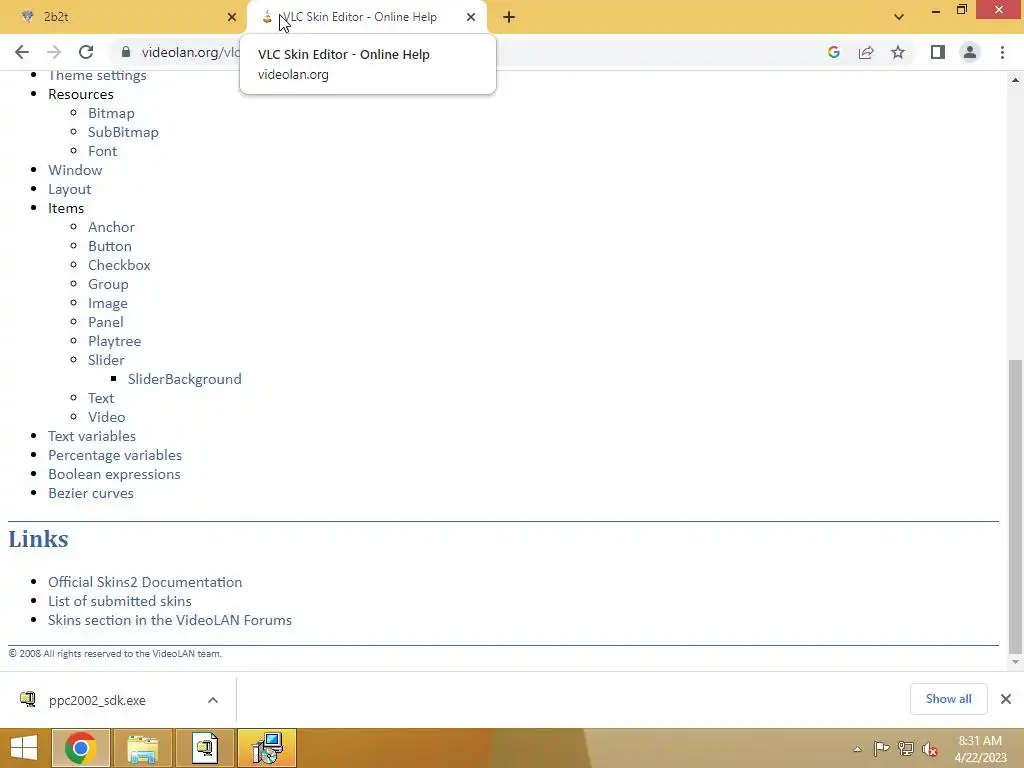Jump to the Anchor item
Viewport: 1024px width, 768px height.
click(112, 227)
